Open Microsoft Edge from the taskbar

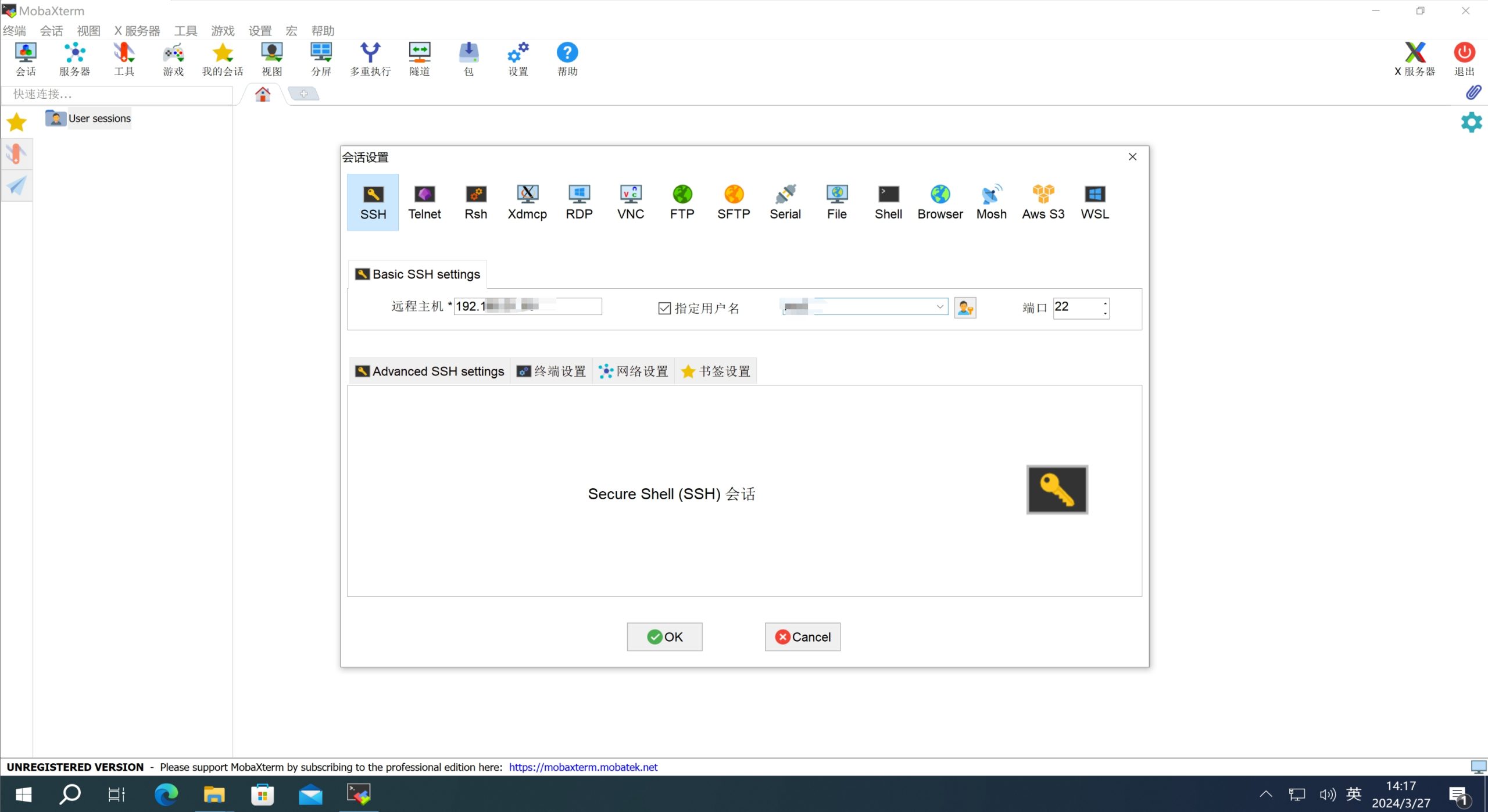[166, 794]
